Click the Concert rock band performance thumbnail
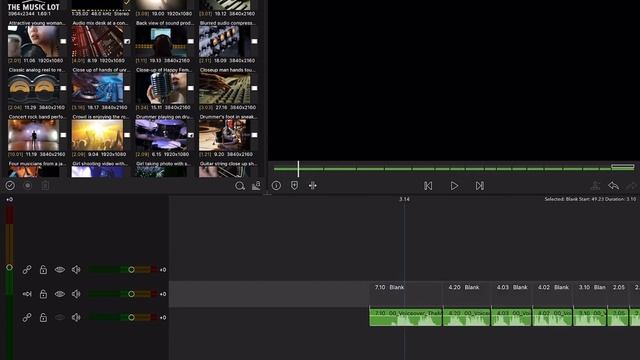The image size is (640, 360). point(33,136)
